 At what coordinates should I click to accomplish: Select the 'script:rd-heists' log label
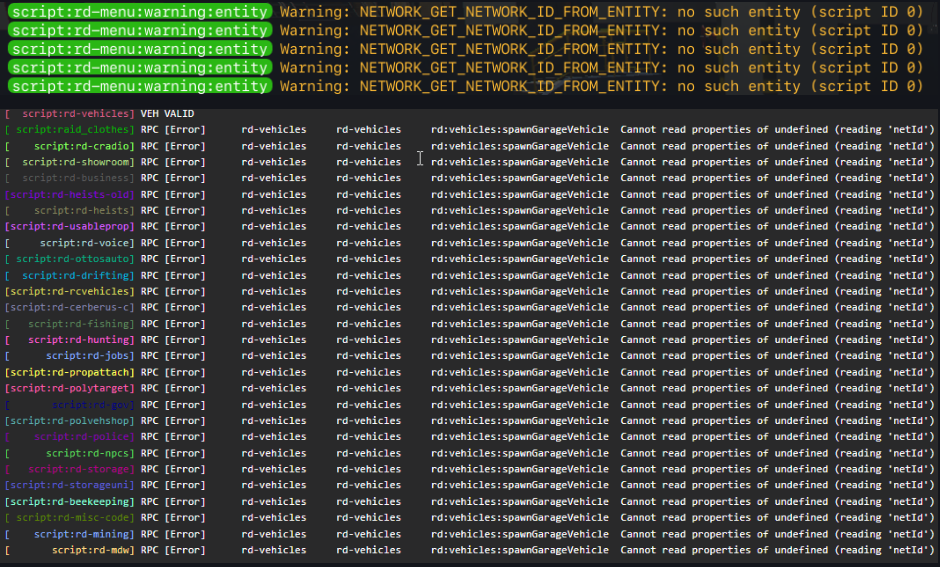point(70,210)
